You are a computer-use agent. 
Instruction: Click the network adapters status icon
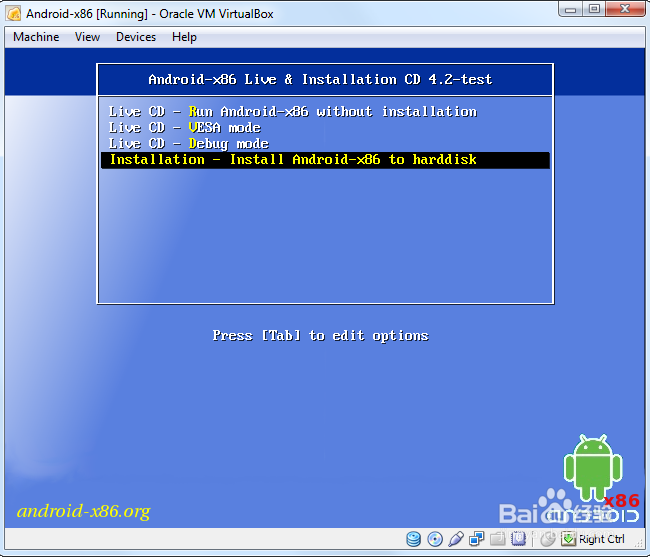tap(477, 539)
